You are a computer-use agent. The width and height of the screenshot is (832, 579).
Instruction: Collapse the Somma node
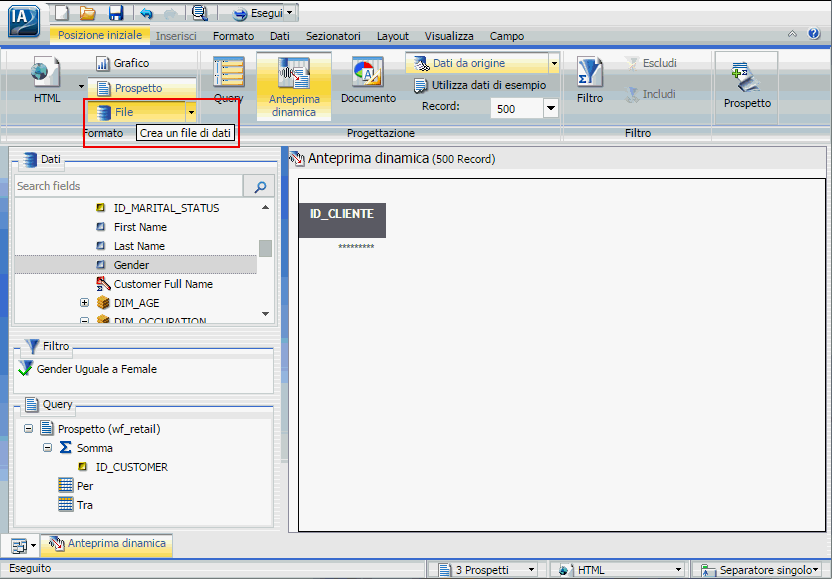(48, 447)
